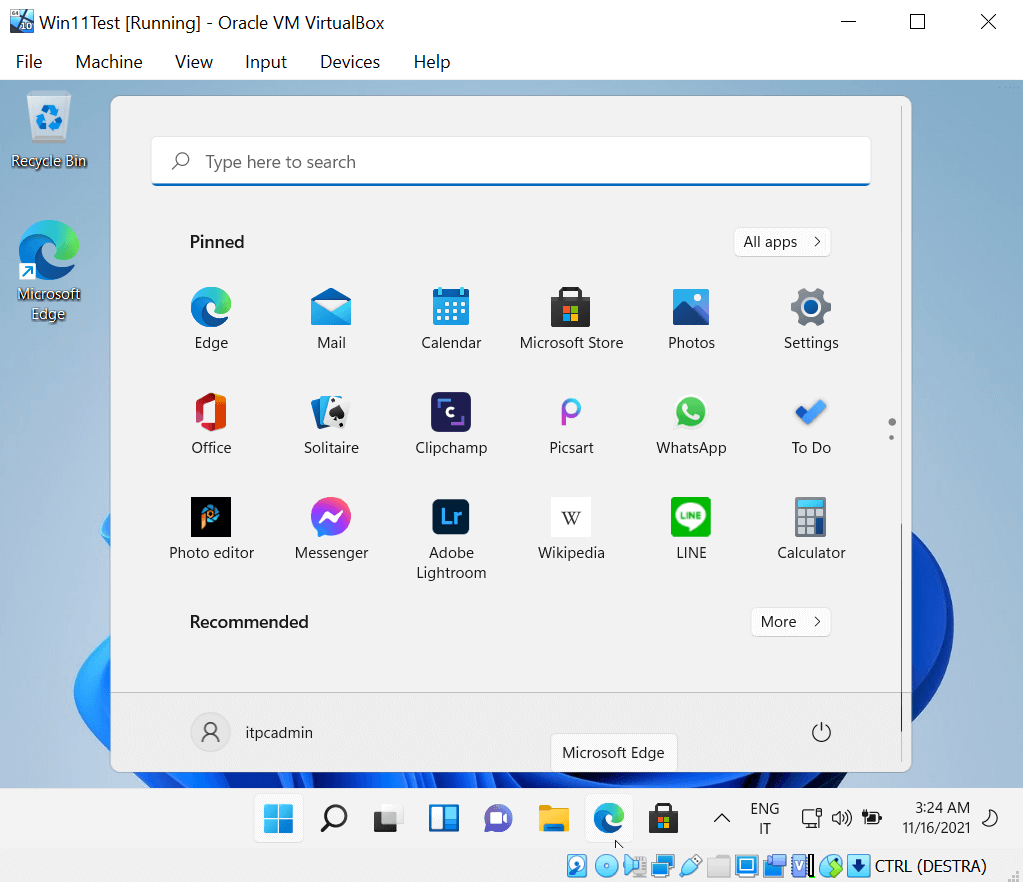
Task: Click Microsoft Edge in the taskbar
Action: click(x=609, y=819)
